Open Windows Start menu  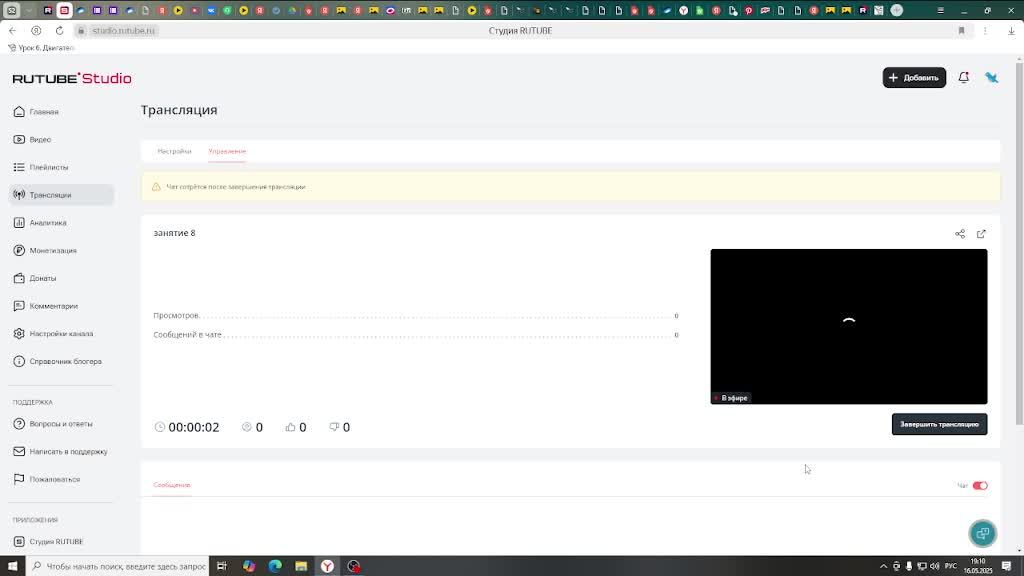coord(12,566)
